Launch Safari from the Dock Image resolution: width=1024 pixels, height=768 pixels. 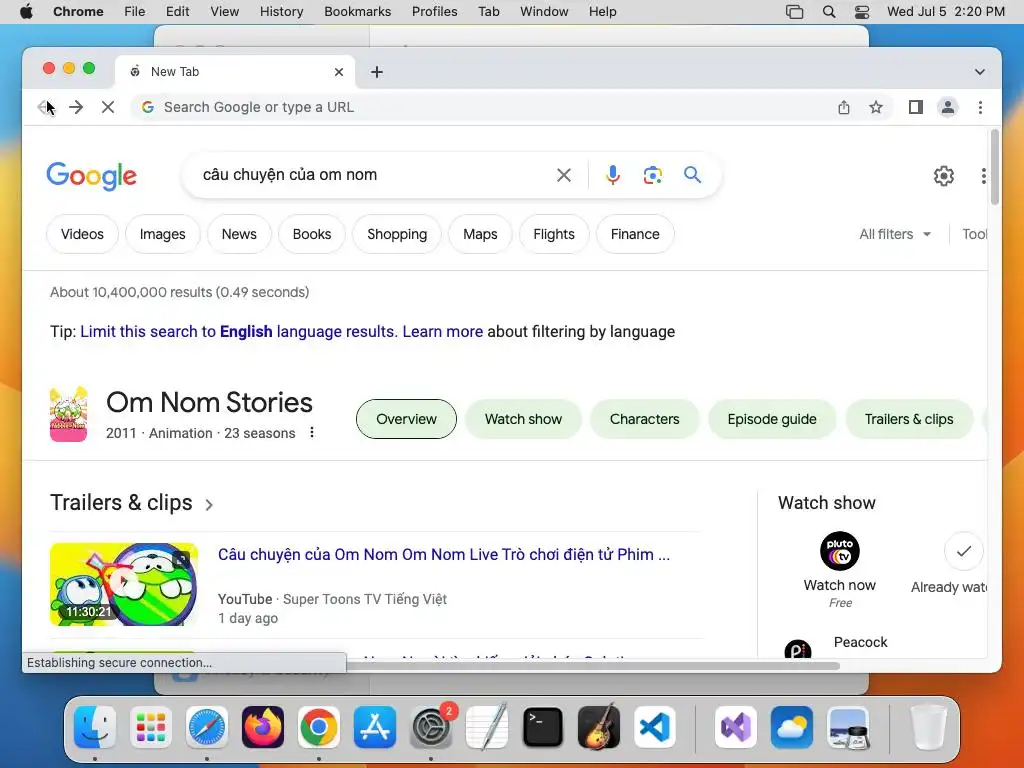click(x=206, y=727)
